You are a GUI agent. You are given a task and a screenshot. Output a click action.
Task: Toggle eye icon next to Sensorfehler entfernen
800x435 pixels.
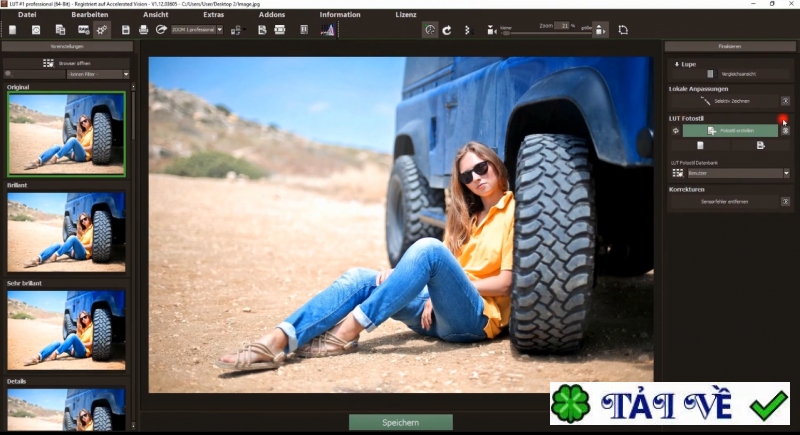[785, 202]
